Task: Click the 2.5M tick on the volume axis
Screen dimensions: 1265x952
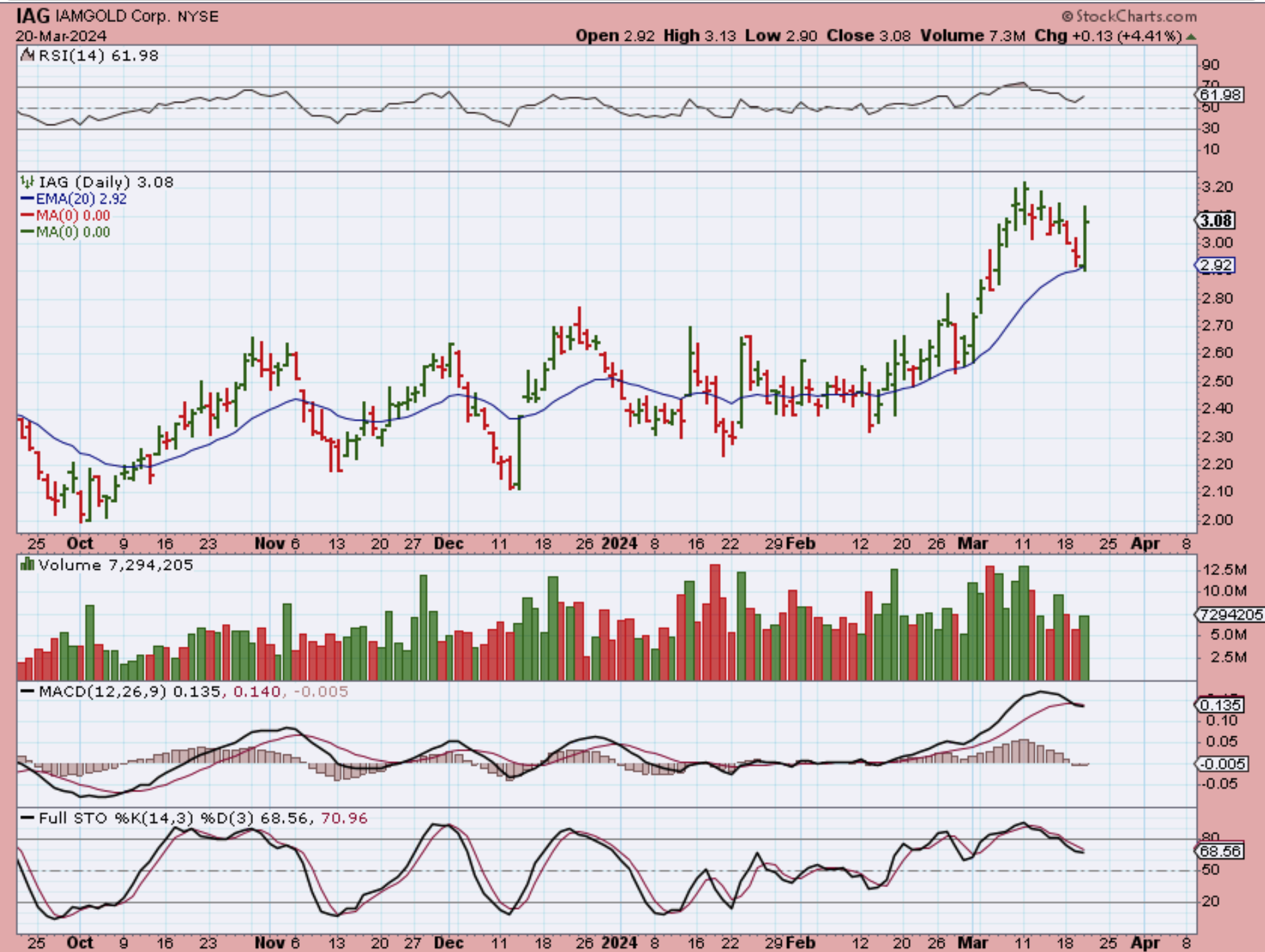Action: point(1228,657)
